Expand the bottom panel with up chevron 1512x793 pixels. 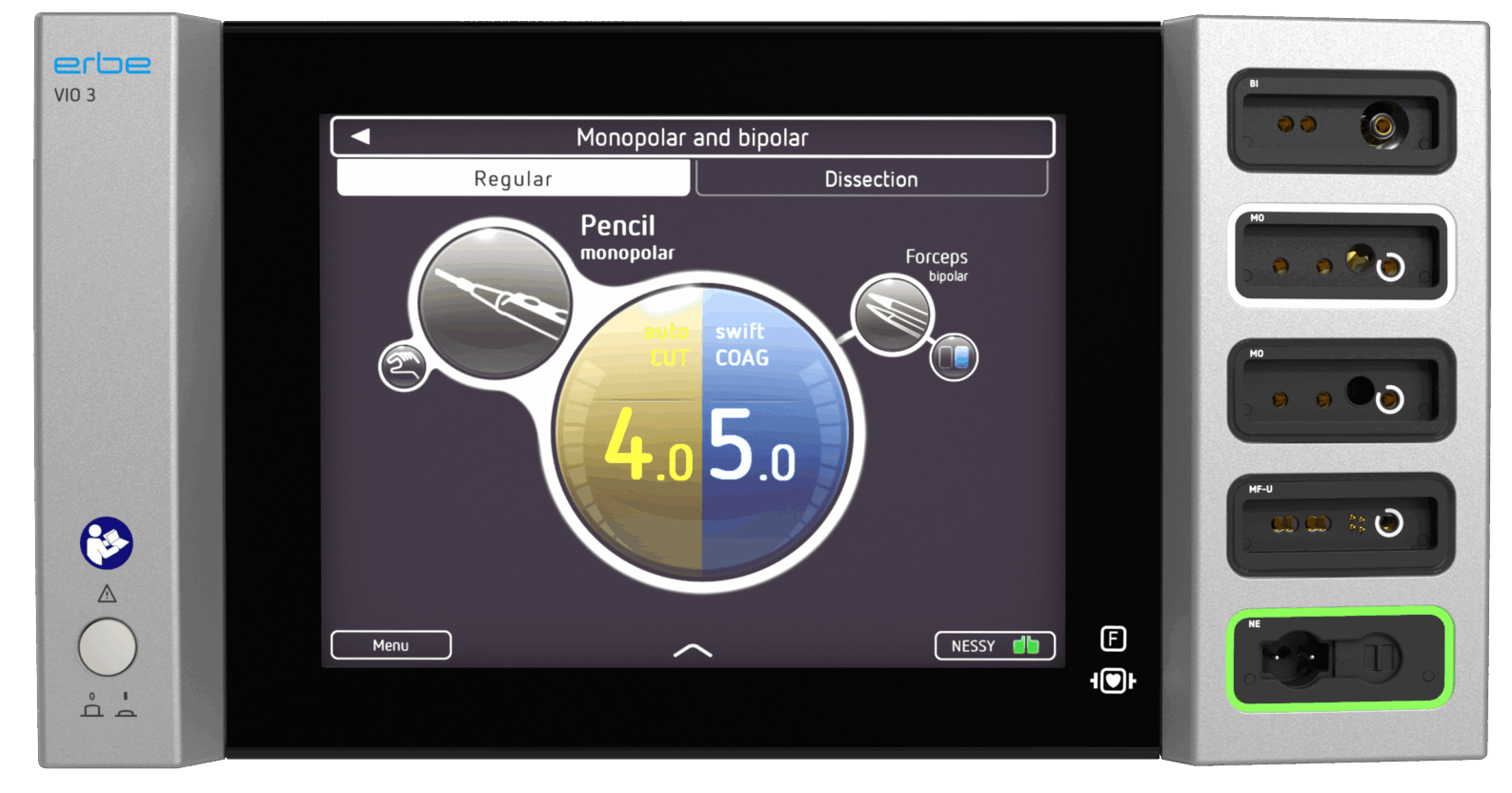693,651
